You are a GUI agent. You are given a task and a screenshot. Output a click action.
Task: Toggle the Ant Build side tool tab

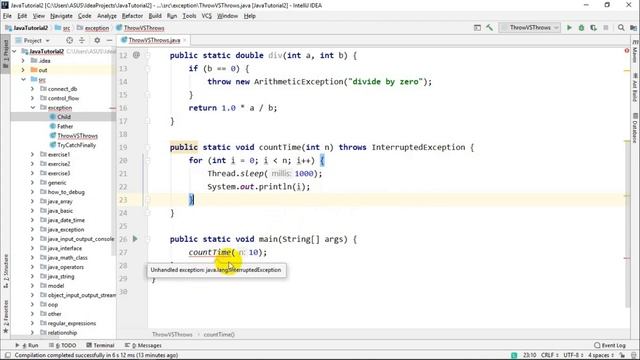point(635,87)
